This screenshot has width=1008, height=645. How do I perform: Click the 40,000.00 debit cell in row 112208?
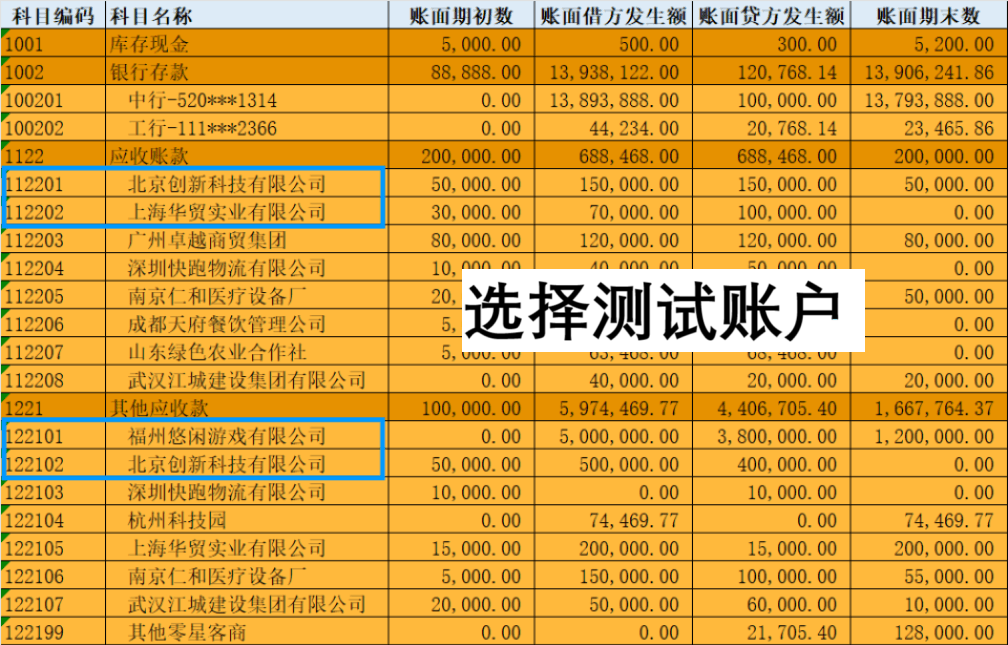point(613,380)
